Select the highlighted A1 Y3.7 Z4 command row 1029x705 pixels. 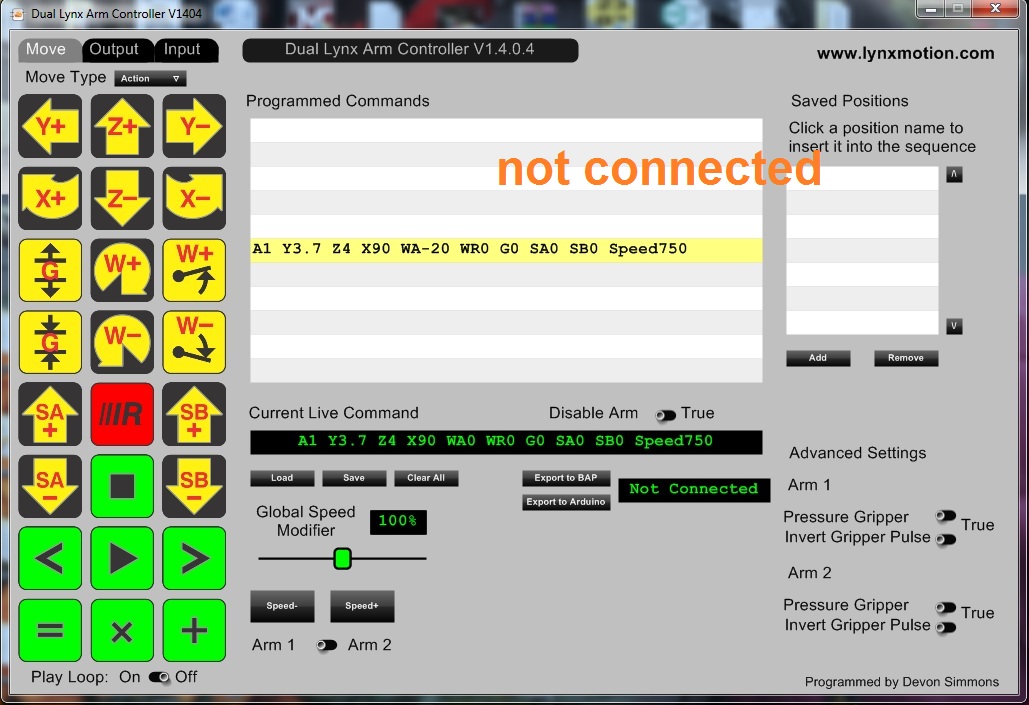pos(506,249)
